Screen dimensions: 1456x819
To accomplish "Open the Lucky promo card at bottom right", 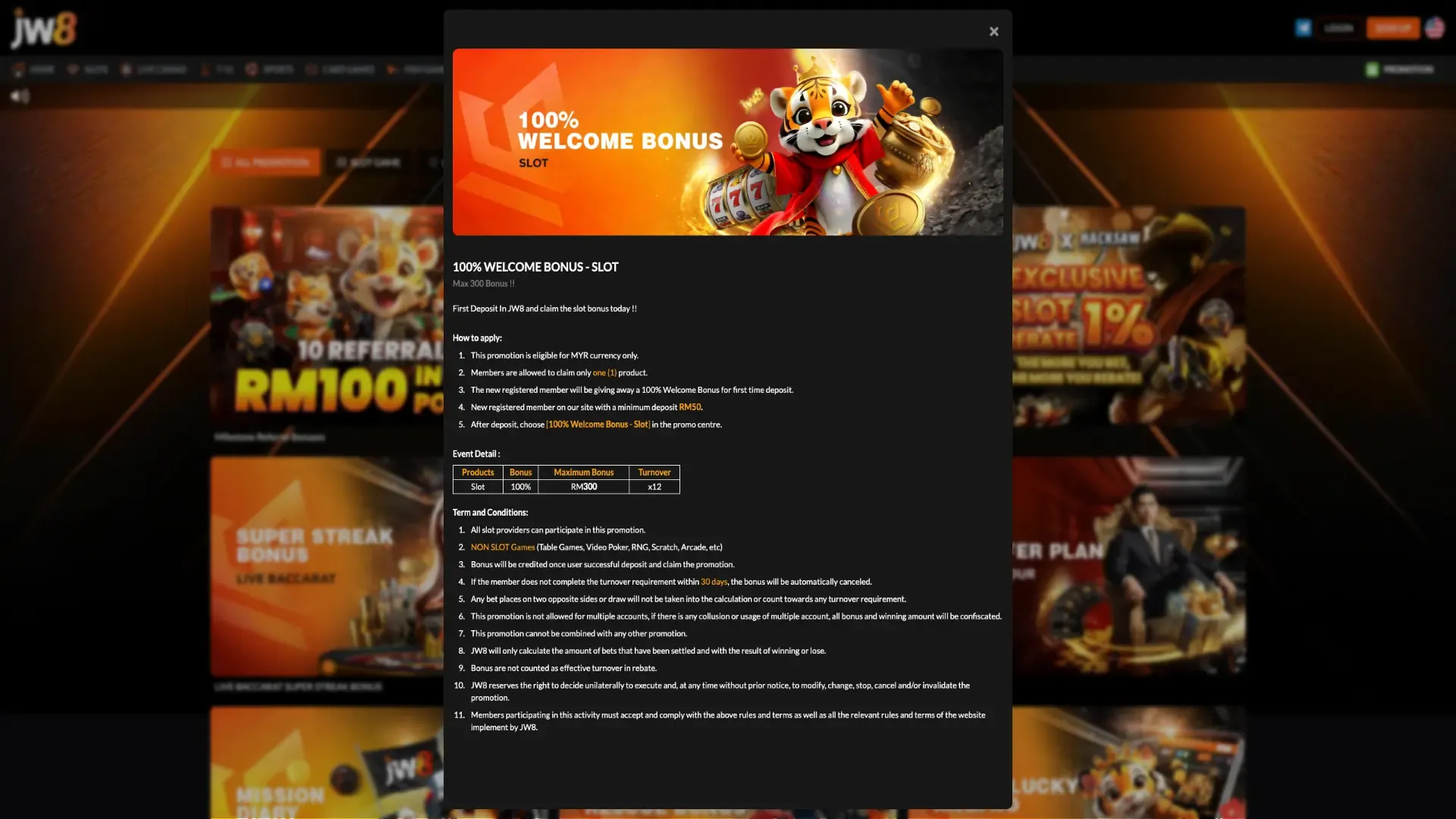I will (1128, 762).
